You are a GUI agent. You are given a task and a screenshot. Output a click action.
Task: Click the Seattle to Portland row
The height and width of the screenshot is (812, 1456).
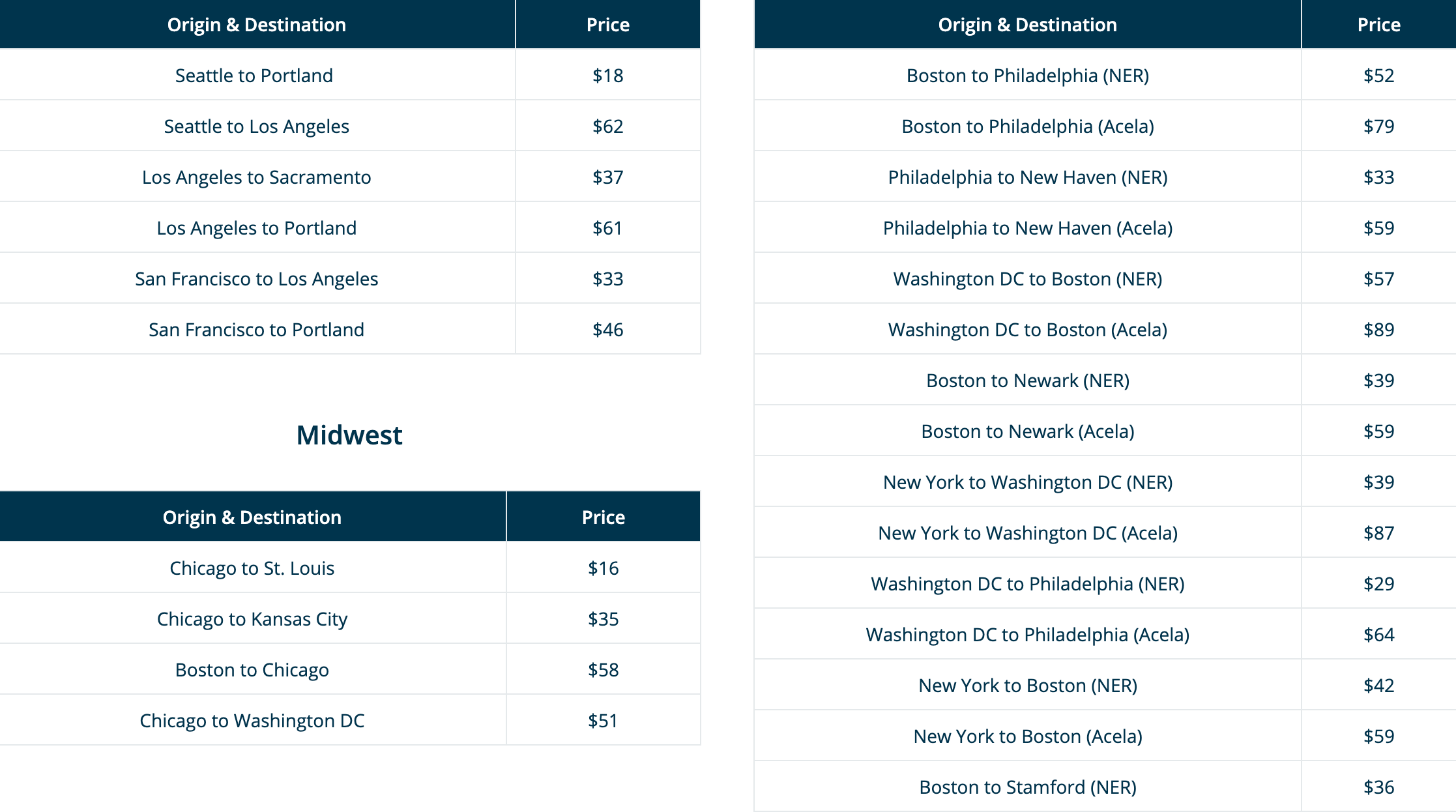point(350,75)
